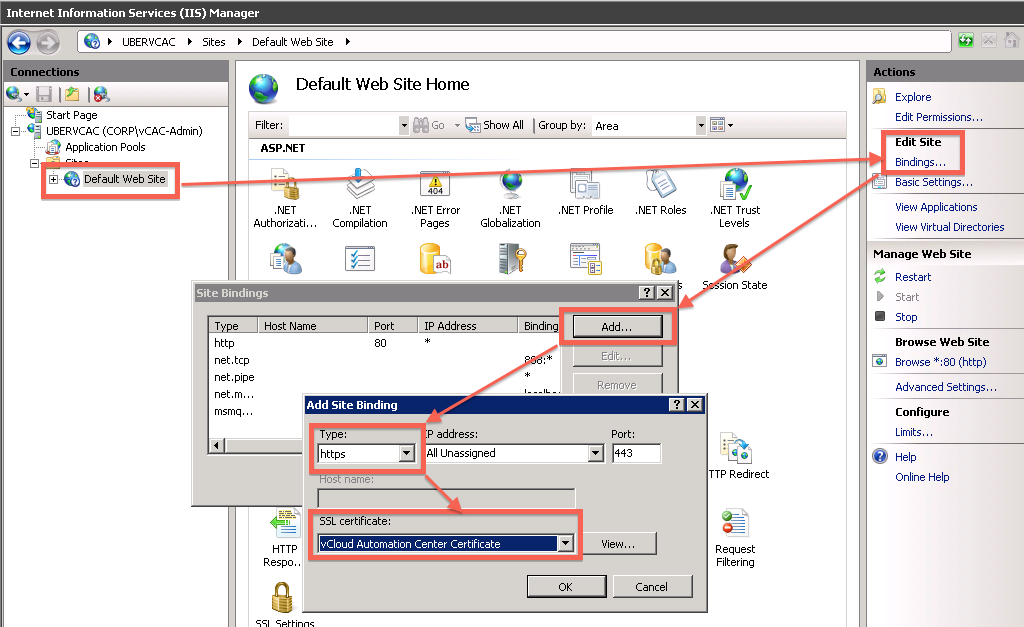
Task: Click the Help icon in Actions pane
Action: pyautogui.click(x=880, y=457)
